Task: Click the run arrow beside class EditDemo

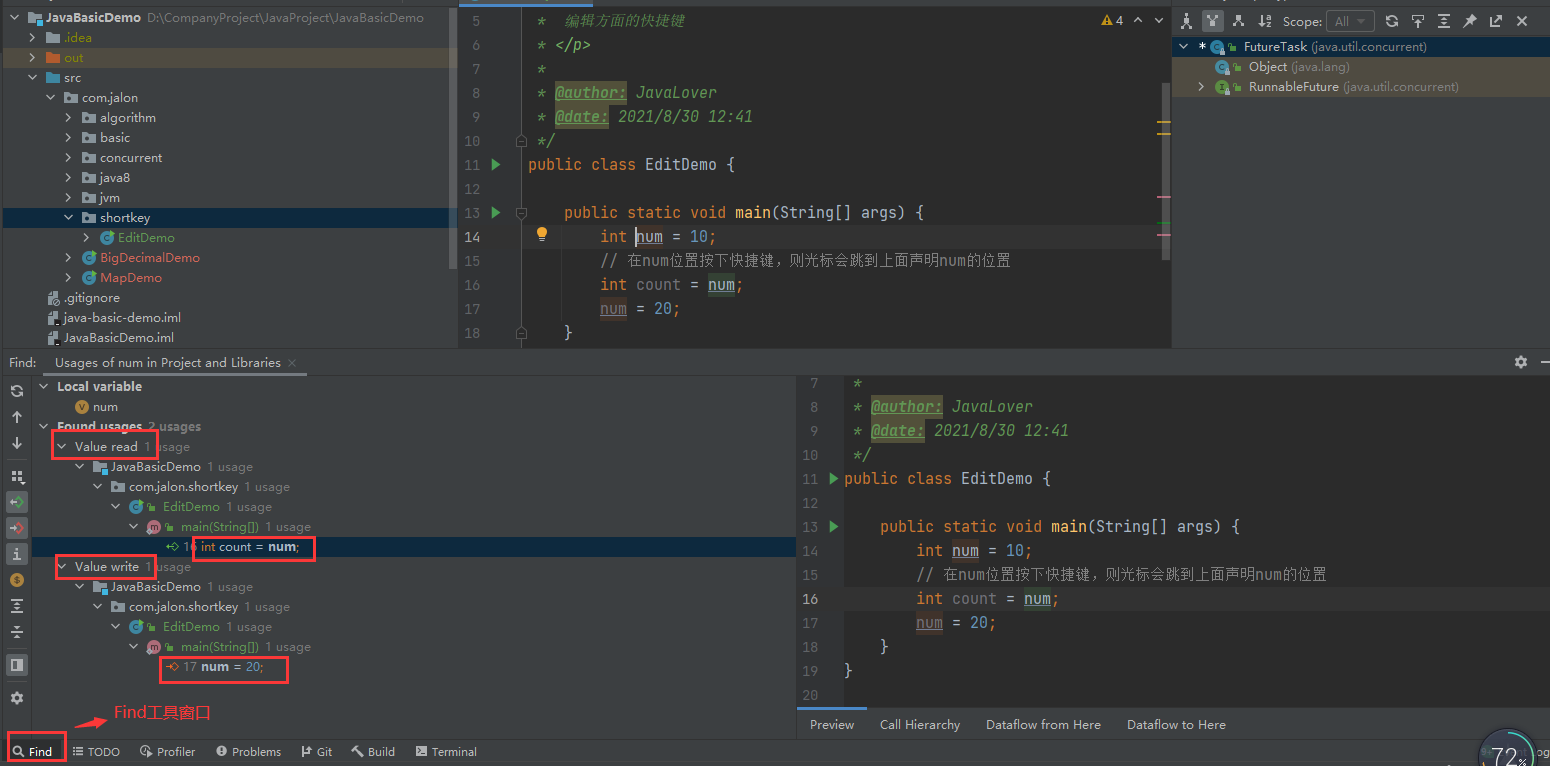Action: click(x=496, y=164)
